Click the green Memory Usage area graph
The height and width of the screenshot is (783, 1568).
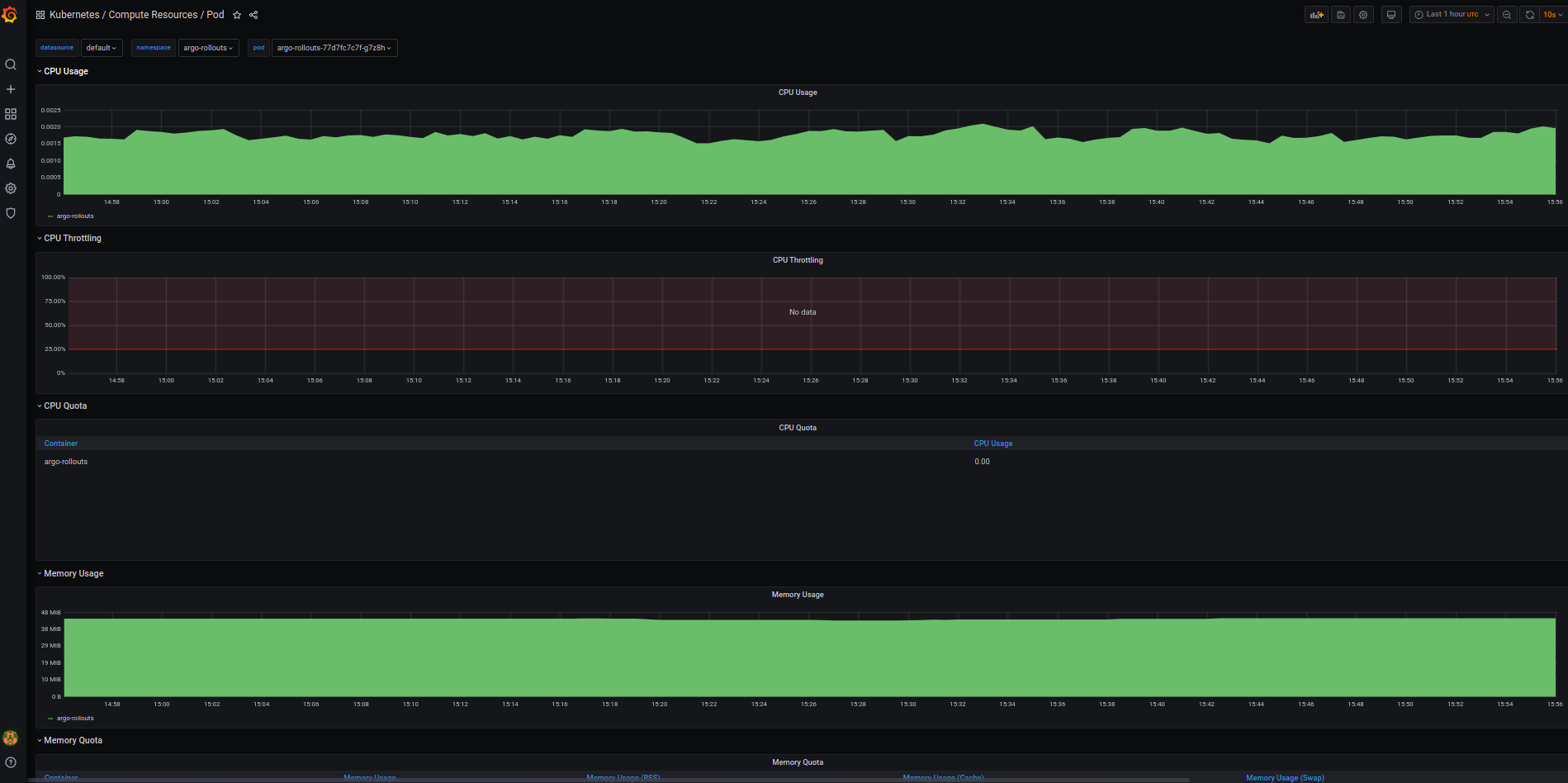tap(809, 658)
